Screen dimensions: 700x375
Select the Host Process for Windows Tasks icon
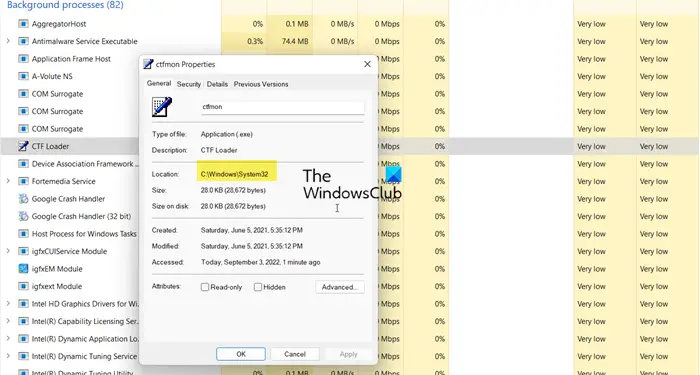pos(23,233)
